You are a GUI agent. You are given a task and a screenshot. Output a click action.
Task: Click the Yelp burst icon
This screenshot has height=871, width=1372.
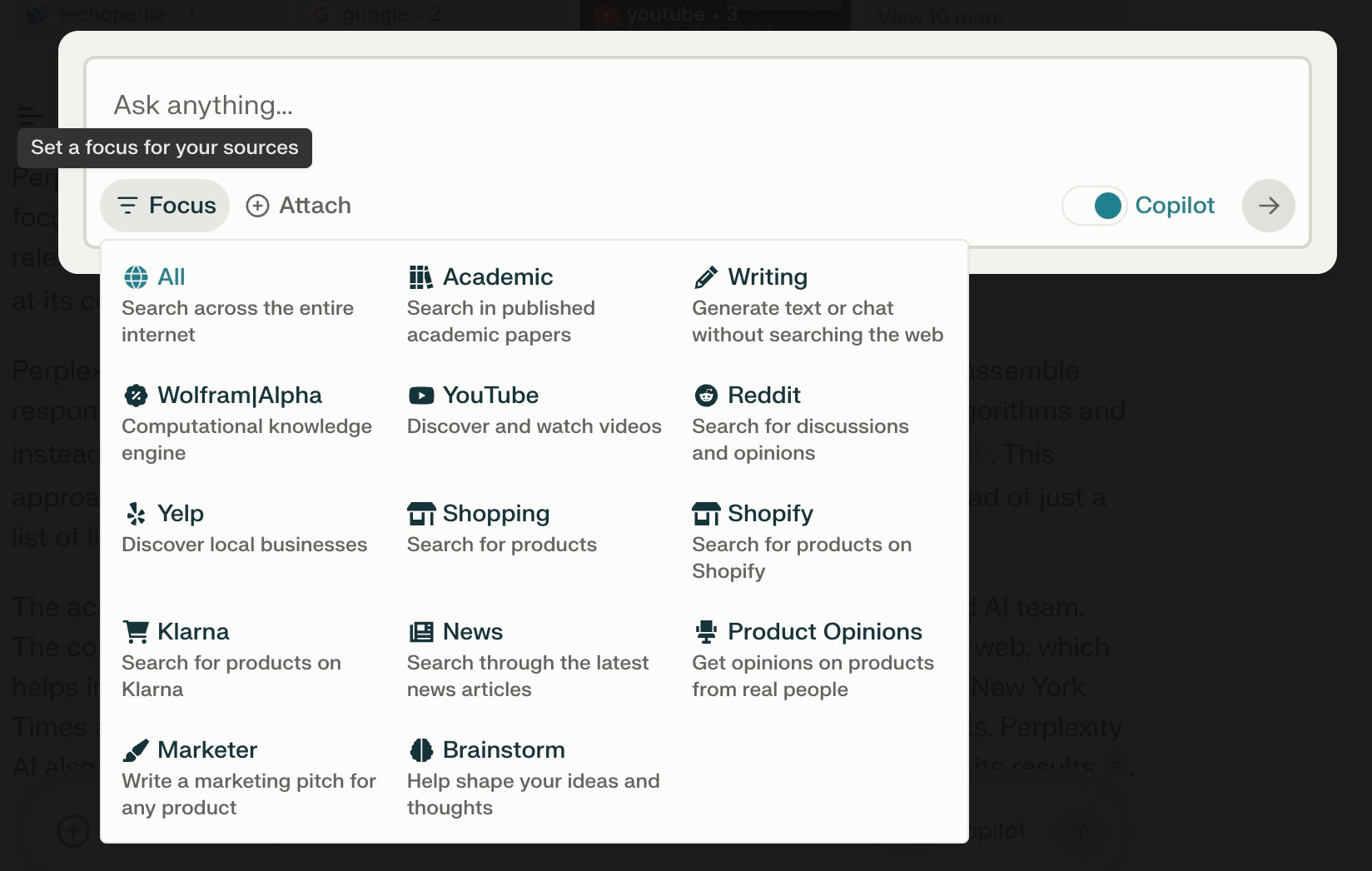(x=136, y=513)
